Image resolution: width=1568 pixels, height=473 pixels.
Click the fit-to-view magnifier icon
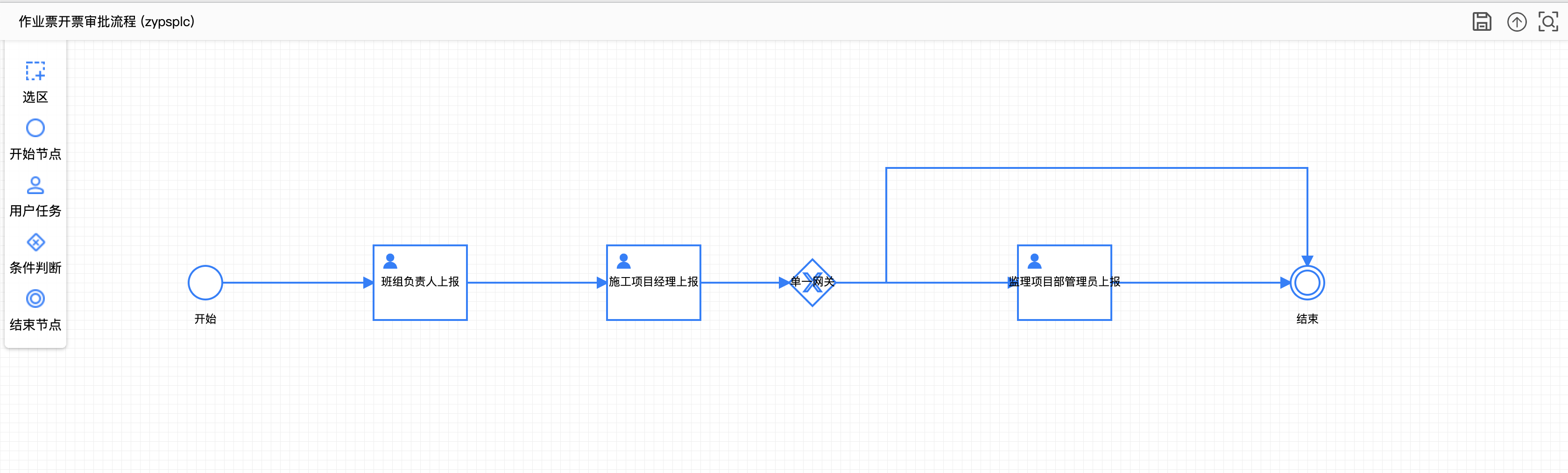(x=1548, y=22)
